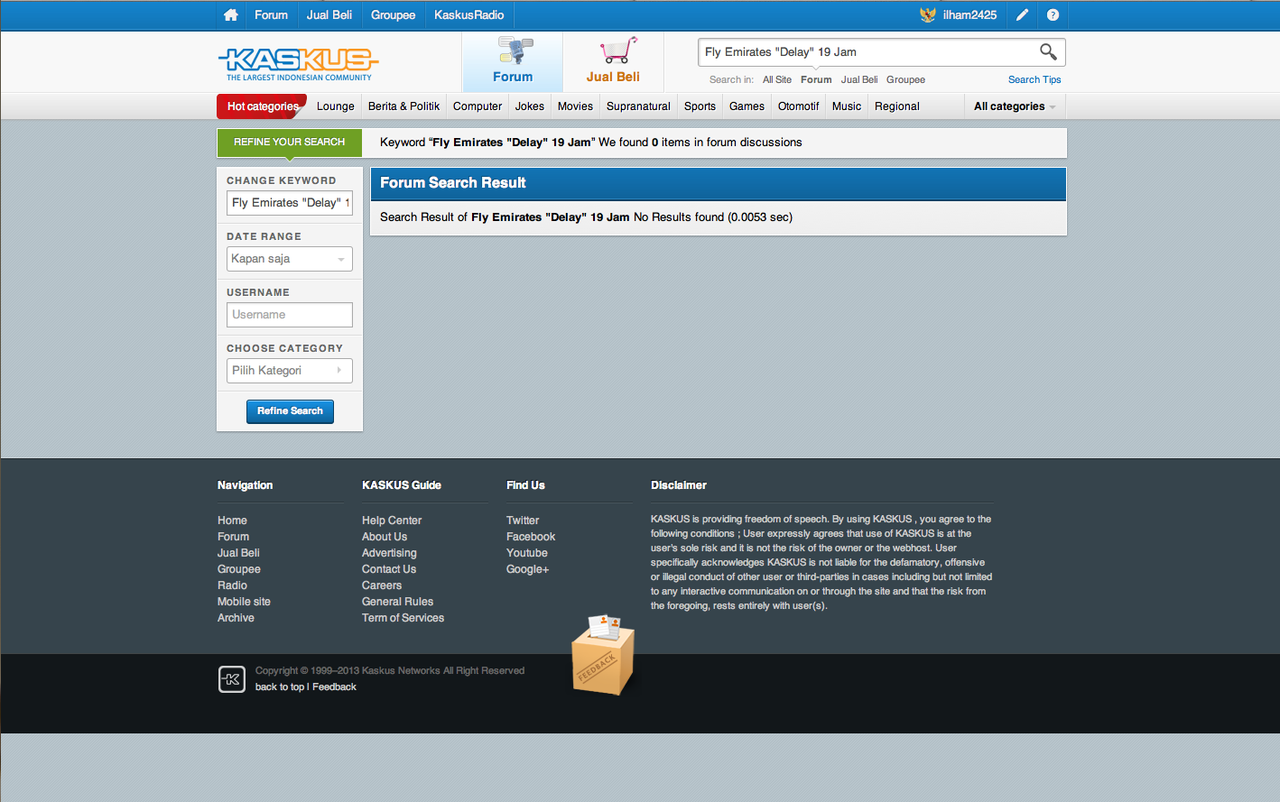The height and width of the screenshot is (802, 1280).
Task: Open the Computer category
Action: [x=477, y=106]
